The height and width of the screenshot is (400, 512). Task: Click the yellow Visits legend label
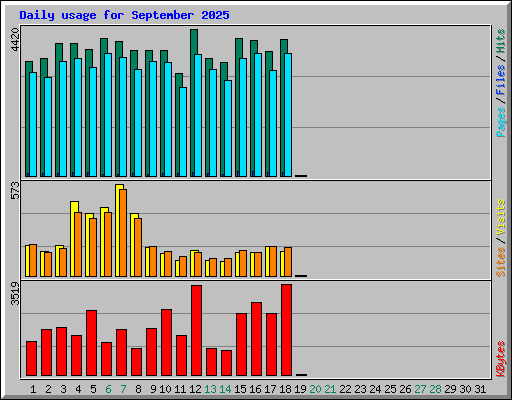(x=501, y=217)
